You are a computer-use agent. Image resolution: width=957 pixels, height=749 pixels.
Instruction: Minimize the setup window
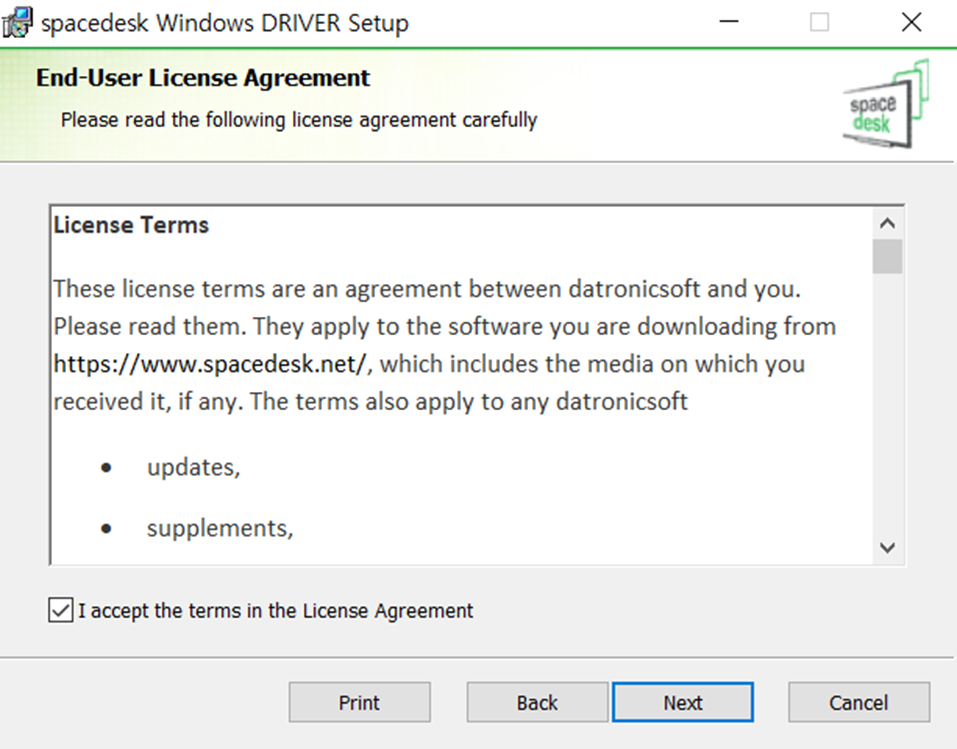click(x=729, y=23)
